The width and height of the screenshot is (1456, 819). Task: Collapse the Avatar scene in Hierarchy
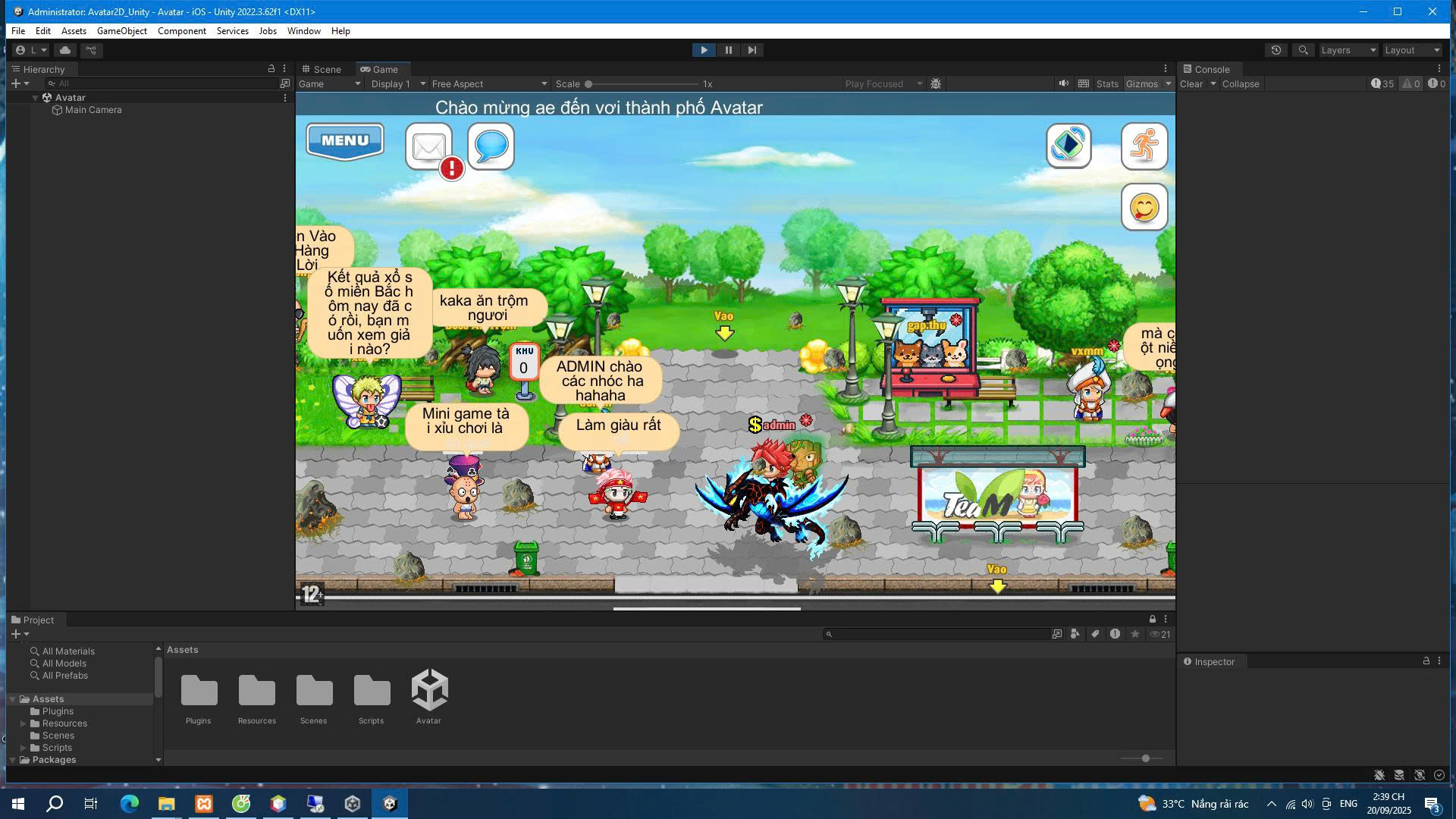[x=35, y=98]
